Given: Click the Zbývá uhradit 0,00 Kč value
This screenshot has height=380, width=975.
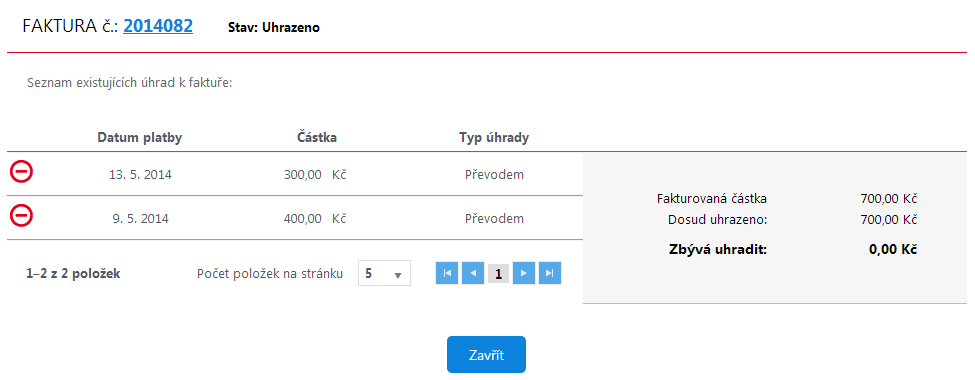Looking at the screenshot, I should point(894,250).
